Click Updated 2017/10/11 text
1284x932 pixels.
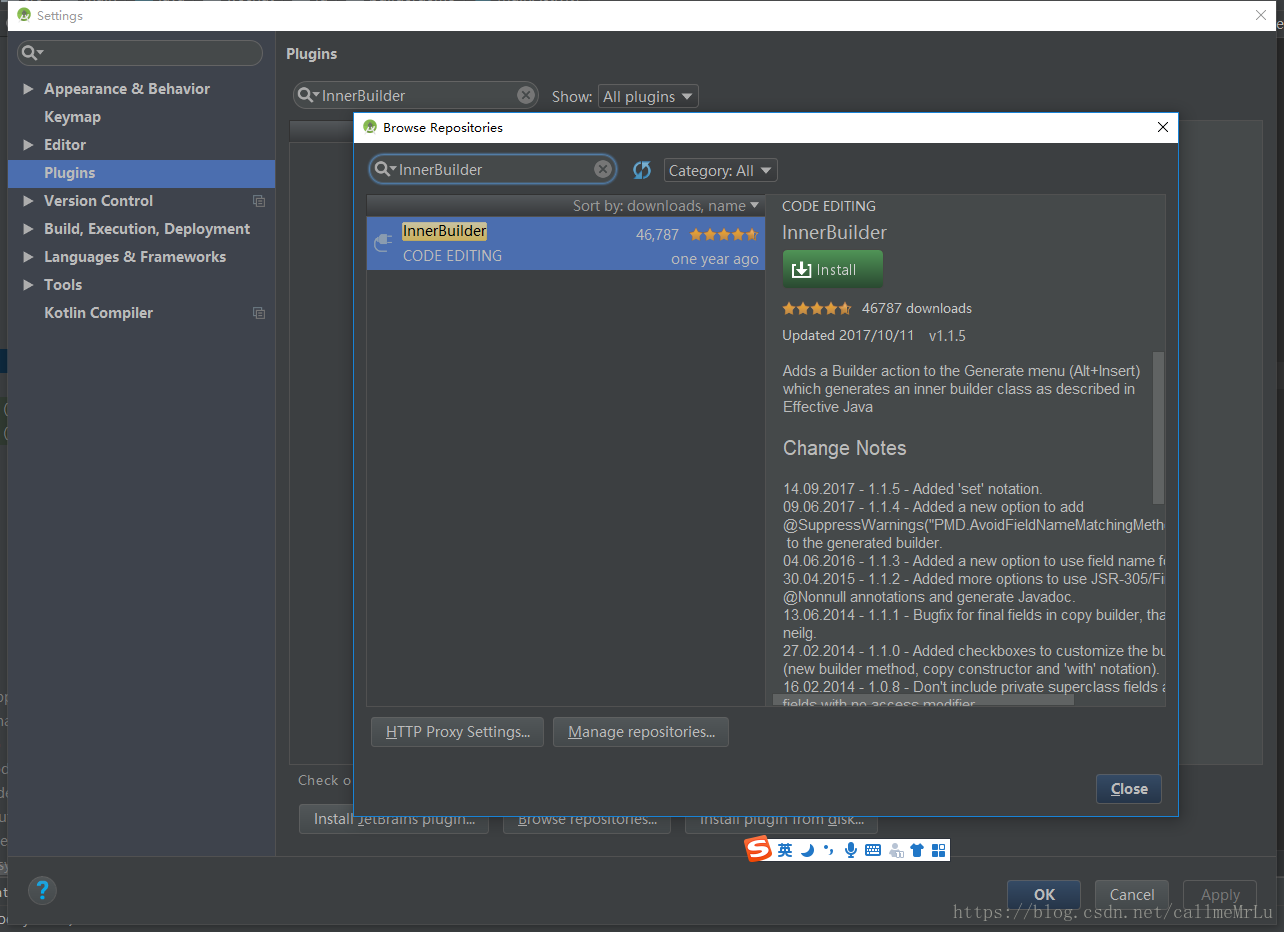click(x=848, y=336)
